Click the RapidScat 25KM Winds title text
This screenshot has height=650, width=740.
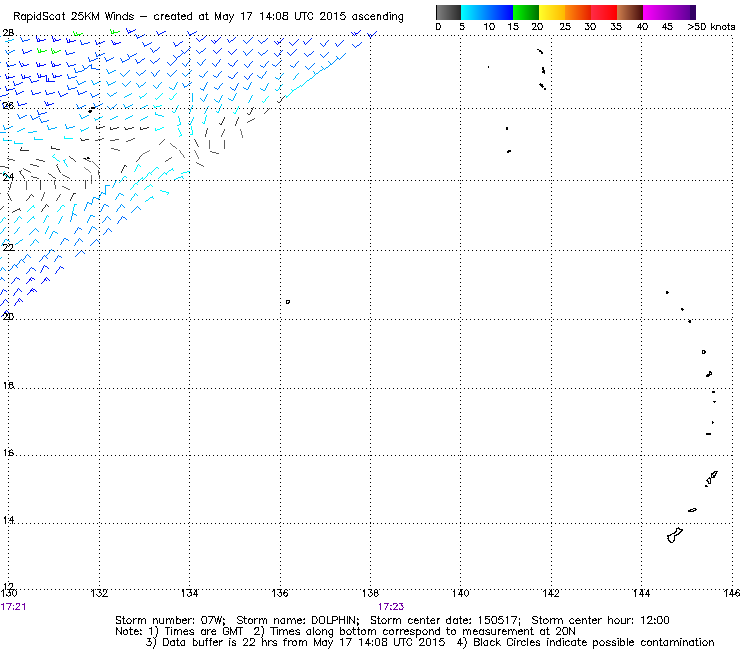click(74, 16)
